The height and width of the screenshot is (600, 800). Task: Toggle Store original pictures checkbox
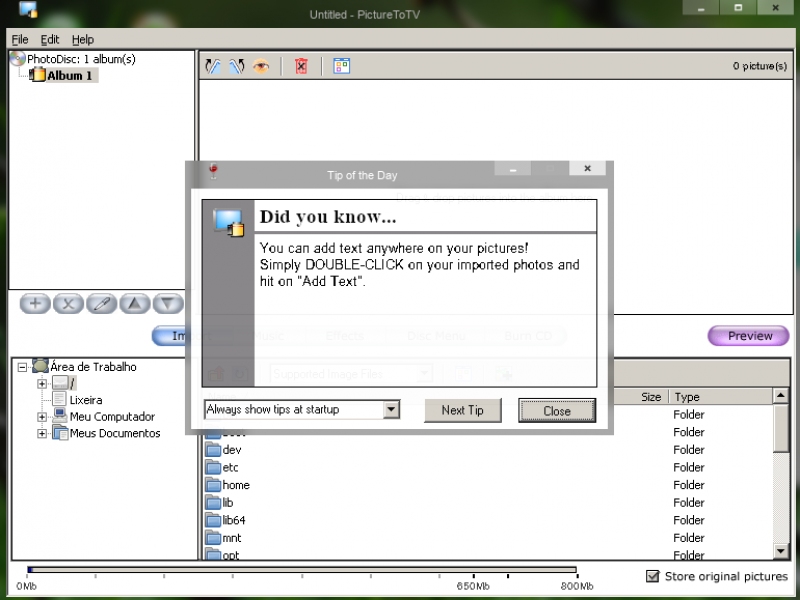pos(653,576)
